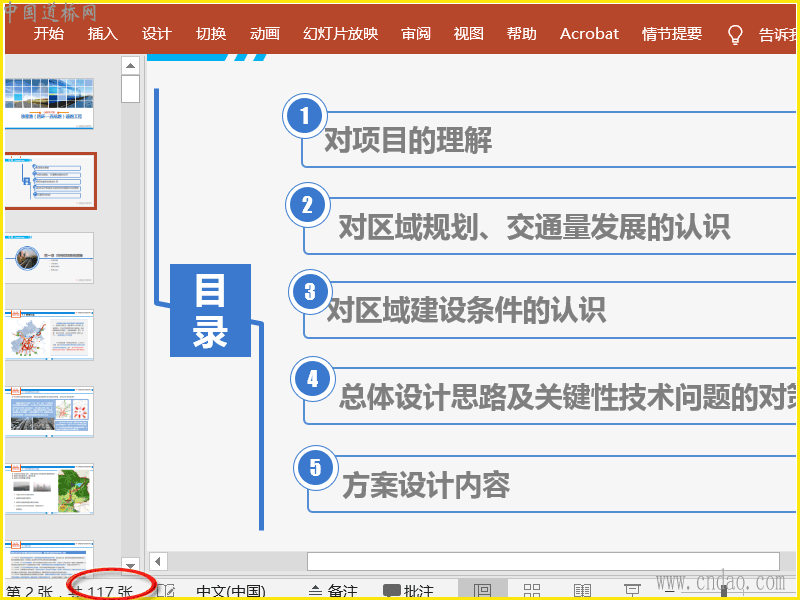Open the 情节提要 tab
This screenshot has height=600, width=800.
[x=672, y=34]
